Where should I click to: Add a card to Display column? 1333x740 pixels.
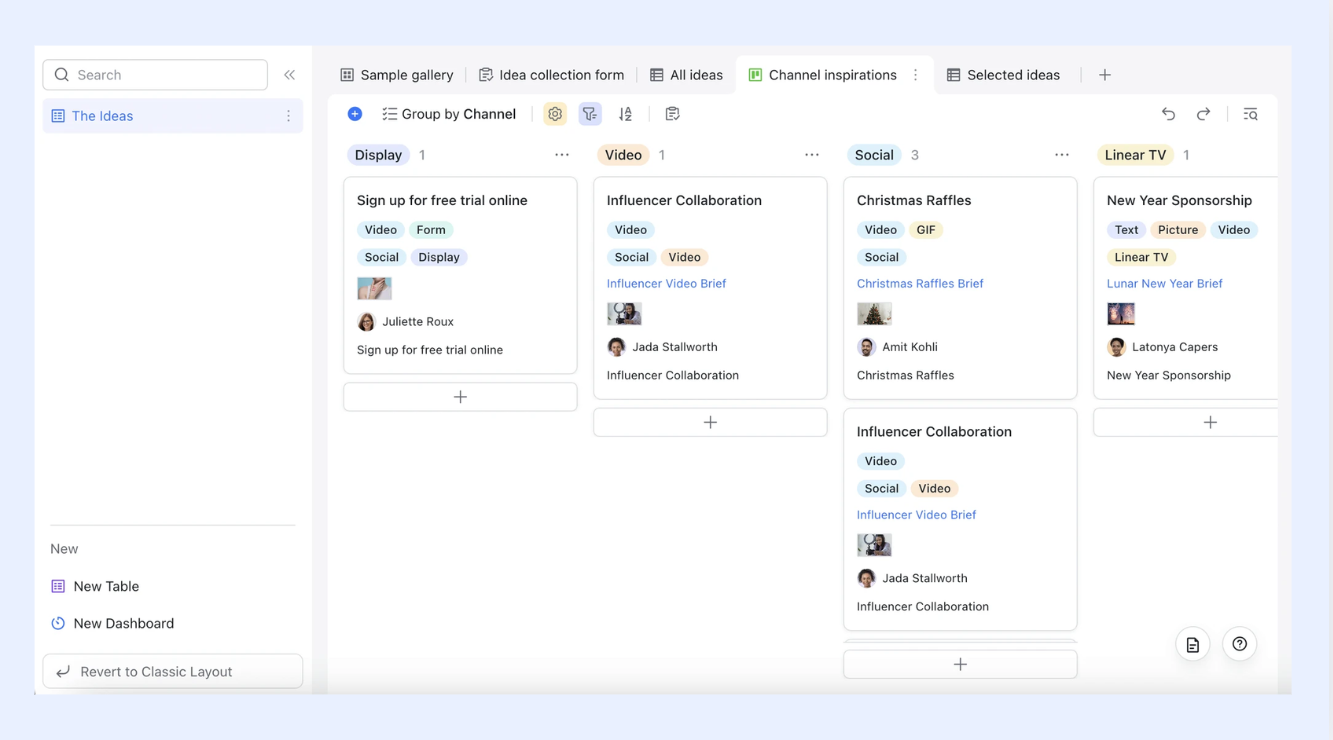click(x=460, y=397)
